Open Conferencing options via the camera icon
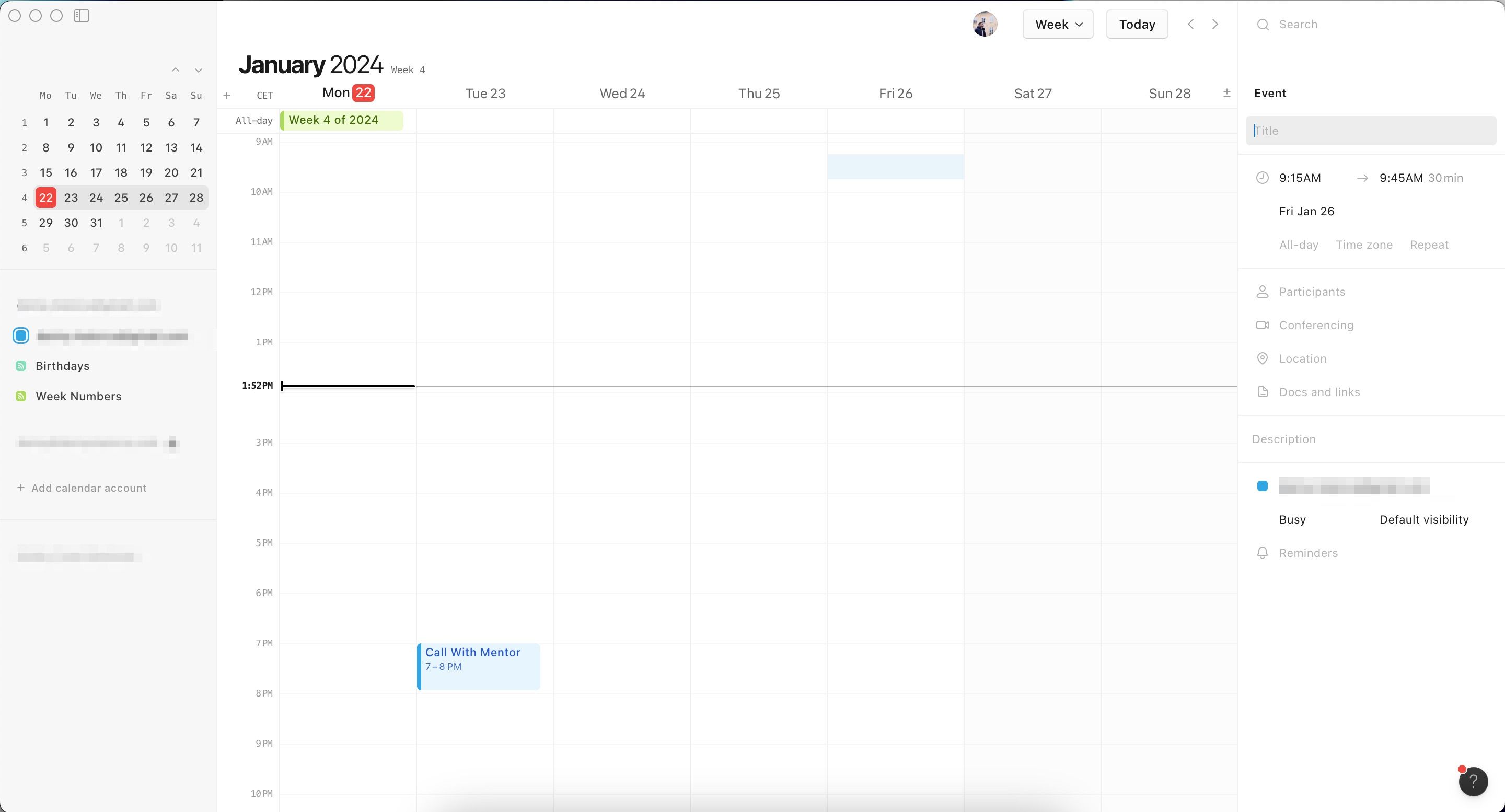 (x=1263, y=325)
